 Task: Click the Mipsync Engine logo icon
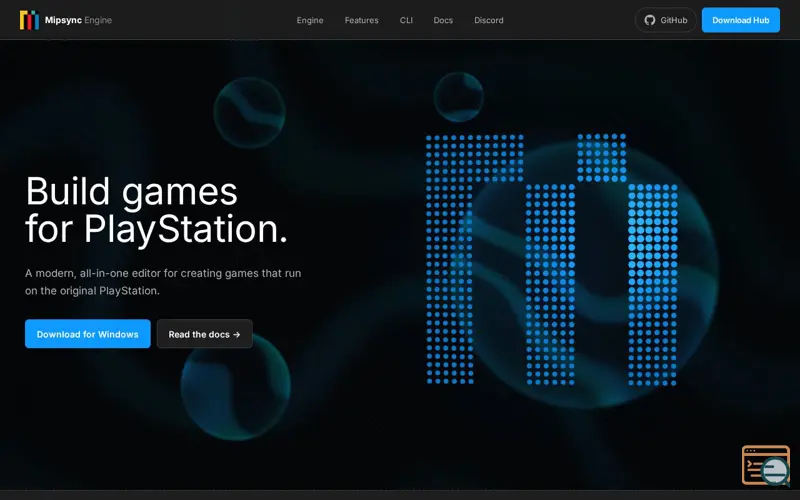click(x=30, y=20)
